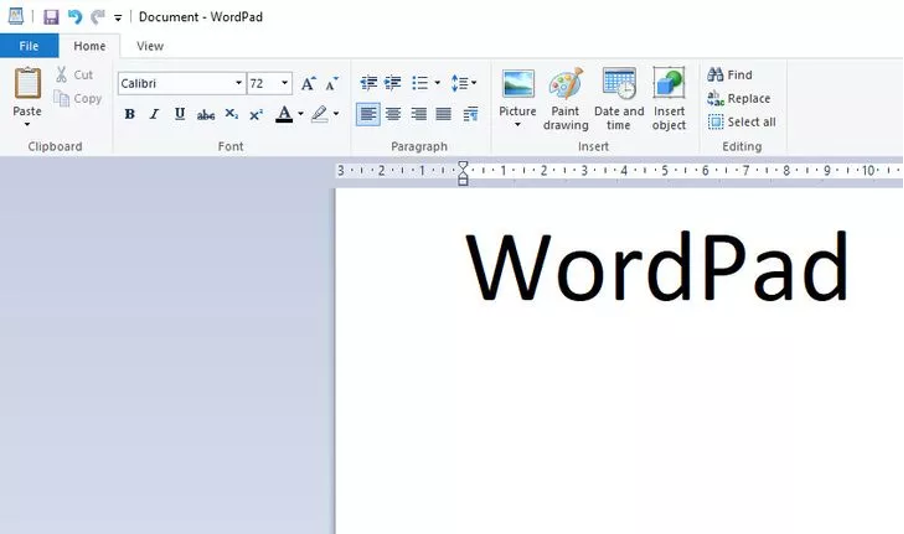
Task: Justify the text
Action: coord(443,114)
